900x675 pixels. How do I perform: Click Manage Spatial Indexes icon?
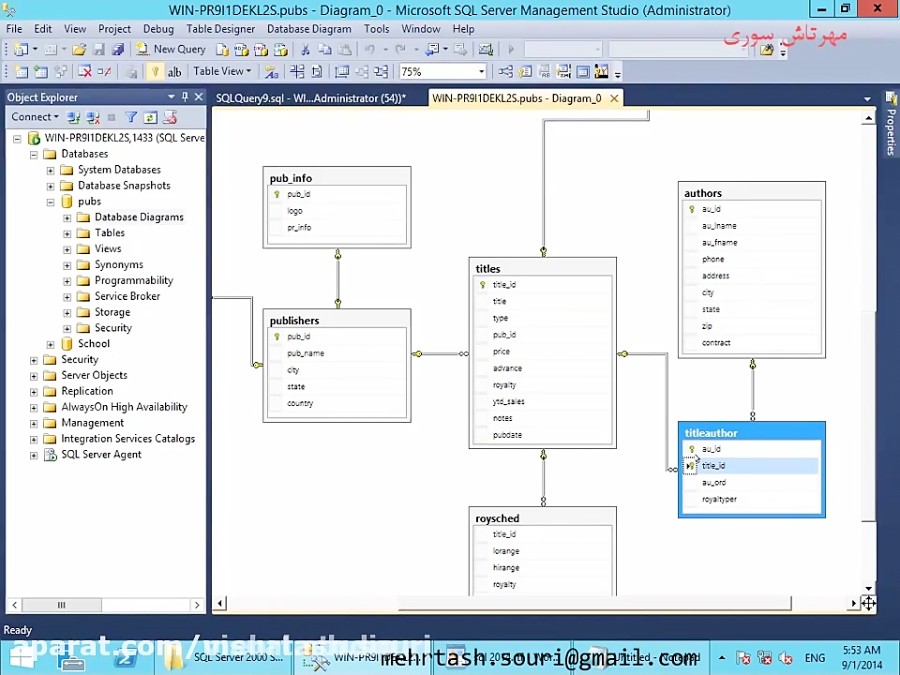(x=602, y=72)
